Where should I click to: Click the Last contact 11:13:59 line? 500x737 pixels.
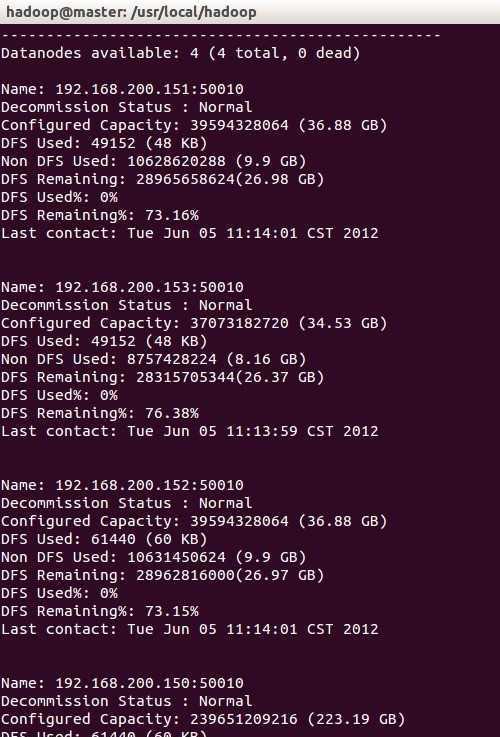pyautogui.click(x=189, y=431)
